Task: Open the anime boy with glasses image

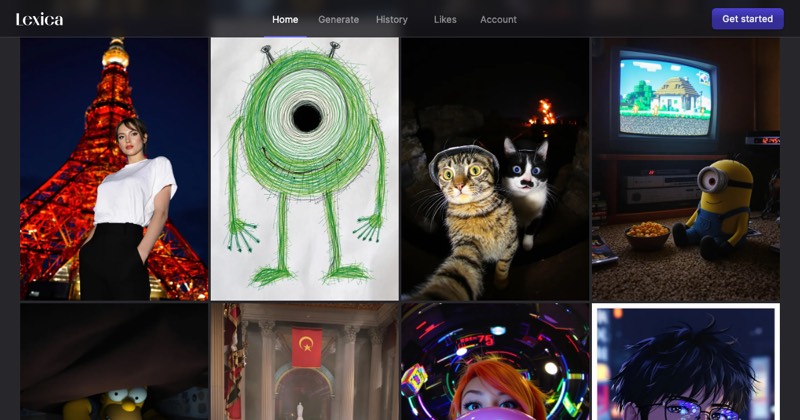Action: [686, 361]
